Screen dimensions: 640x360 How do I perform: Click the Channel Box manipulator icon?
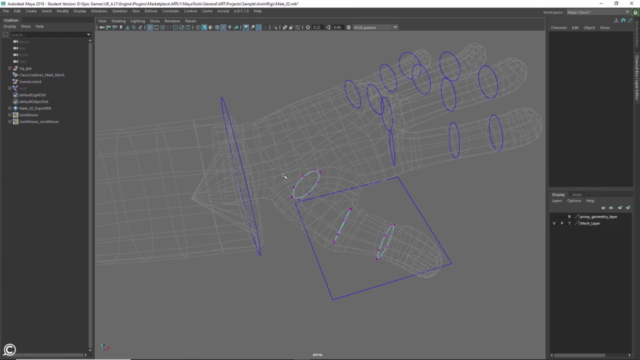[x=616, y=20]
